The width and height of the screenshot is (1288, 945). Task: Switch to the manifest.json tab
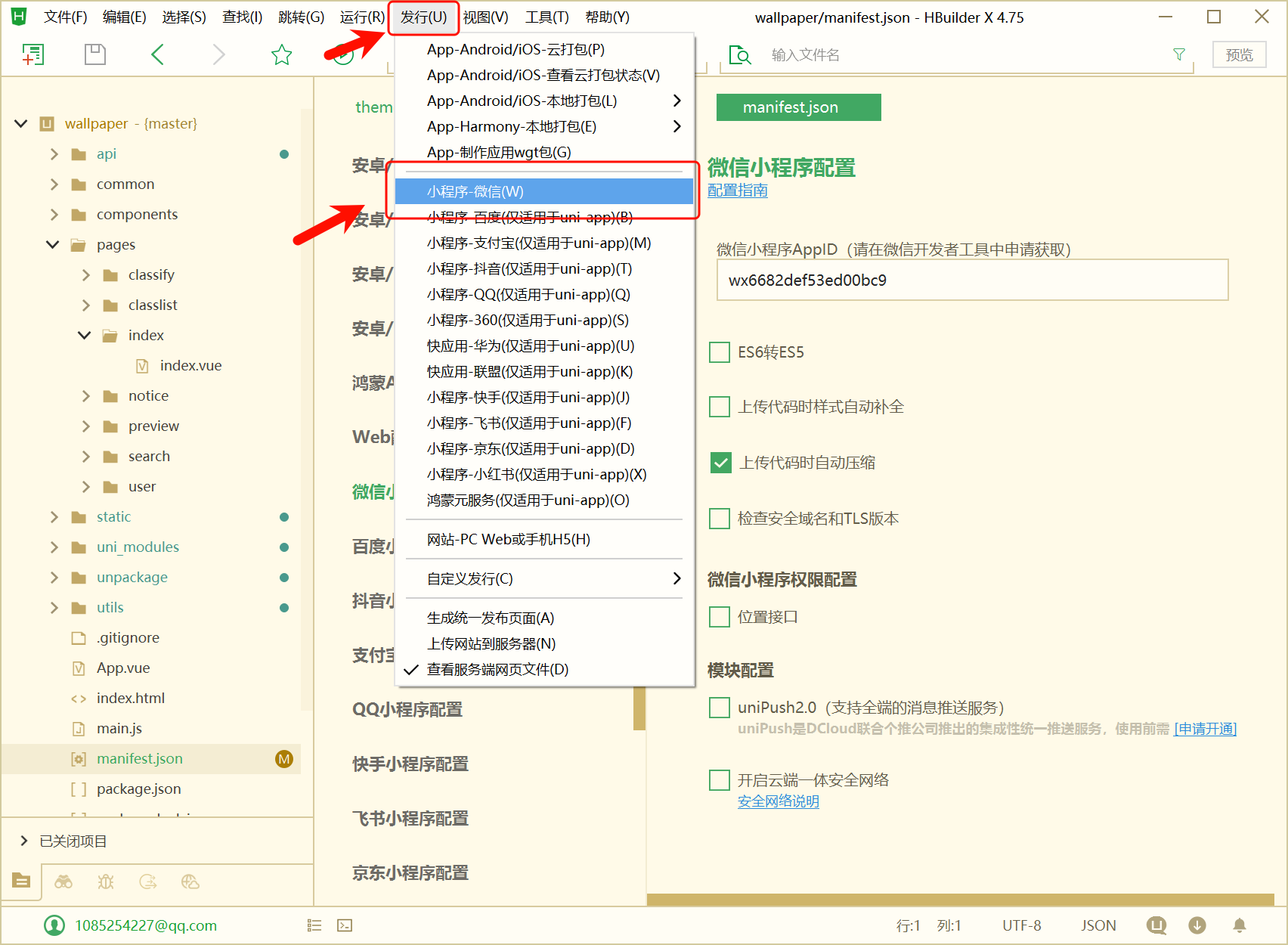(798, 107)
